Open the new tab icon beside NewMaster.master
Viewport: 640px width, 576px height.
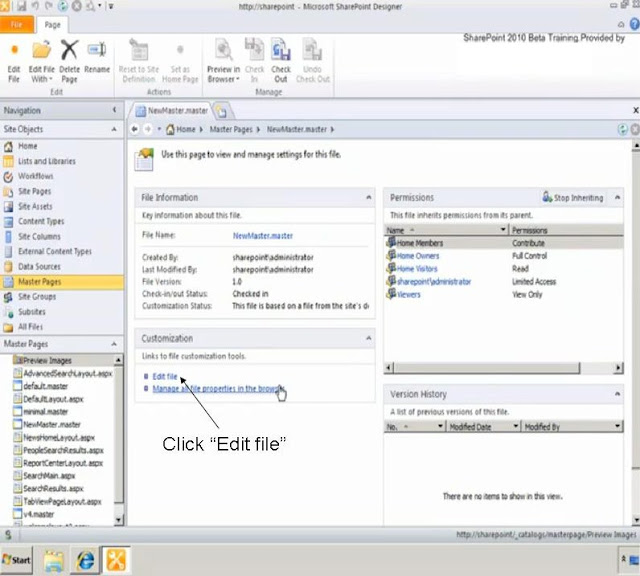221,111
